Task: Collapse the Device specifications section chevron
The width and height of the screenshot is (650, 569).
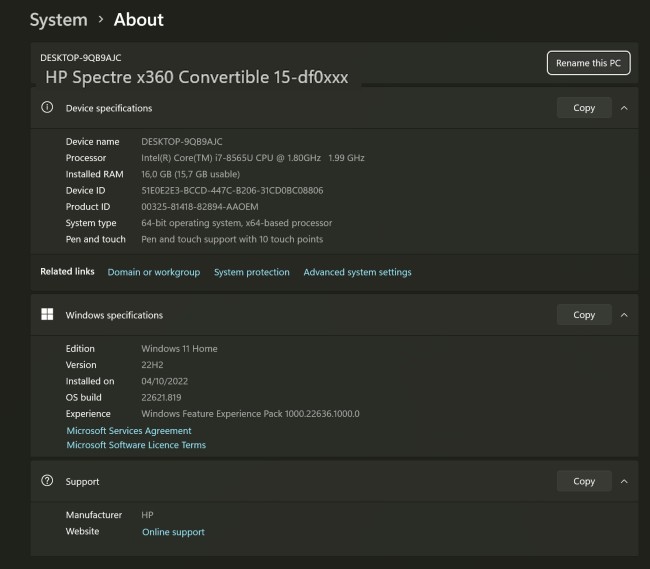Action: [x=624, y=108]
